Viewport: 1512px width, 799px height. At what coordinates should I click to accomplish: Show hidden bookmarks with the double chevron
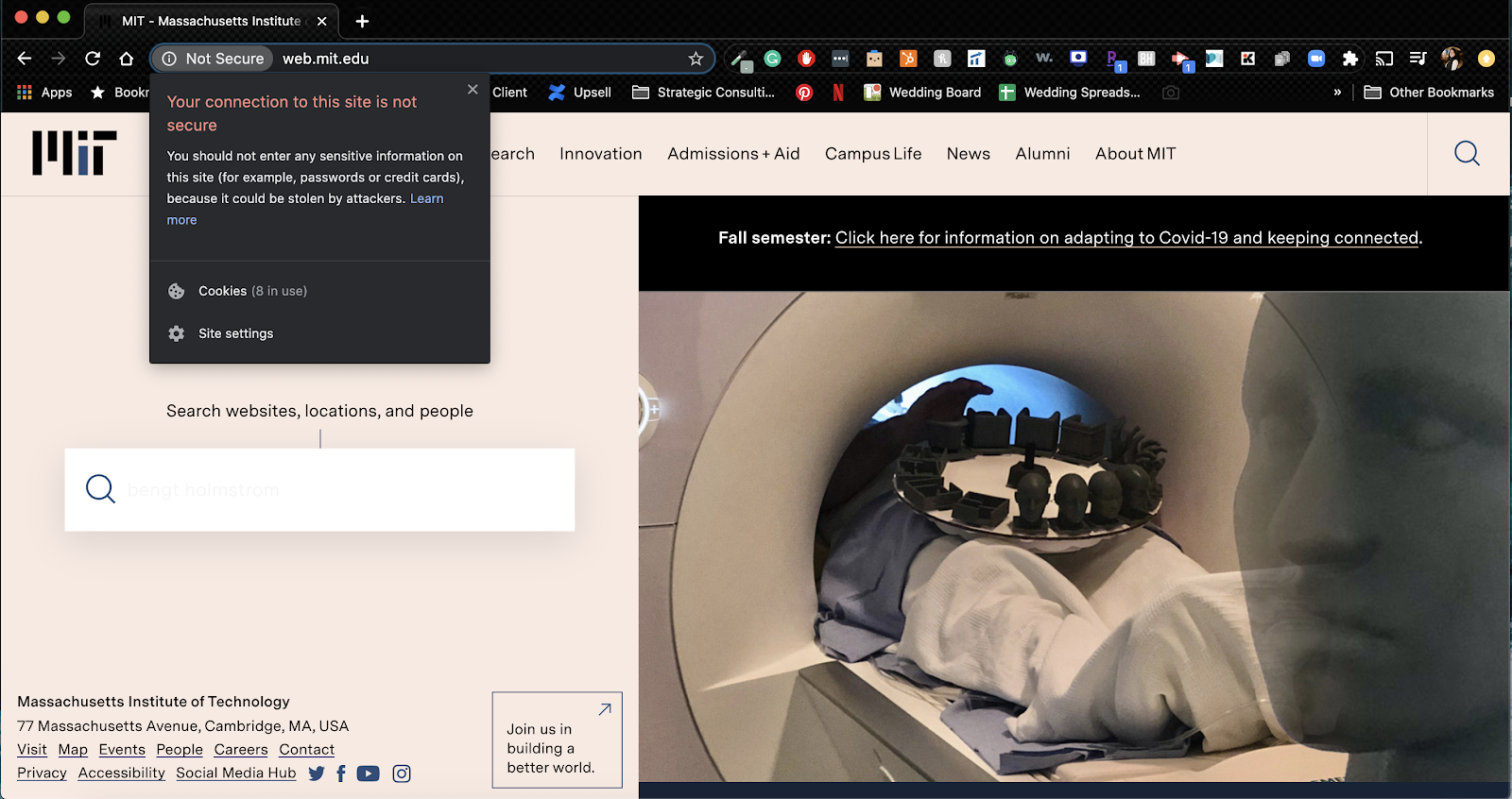(x=1337, y=93)
